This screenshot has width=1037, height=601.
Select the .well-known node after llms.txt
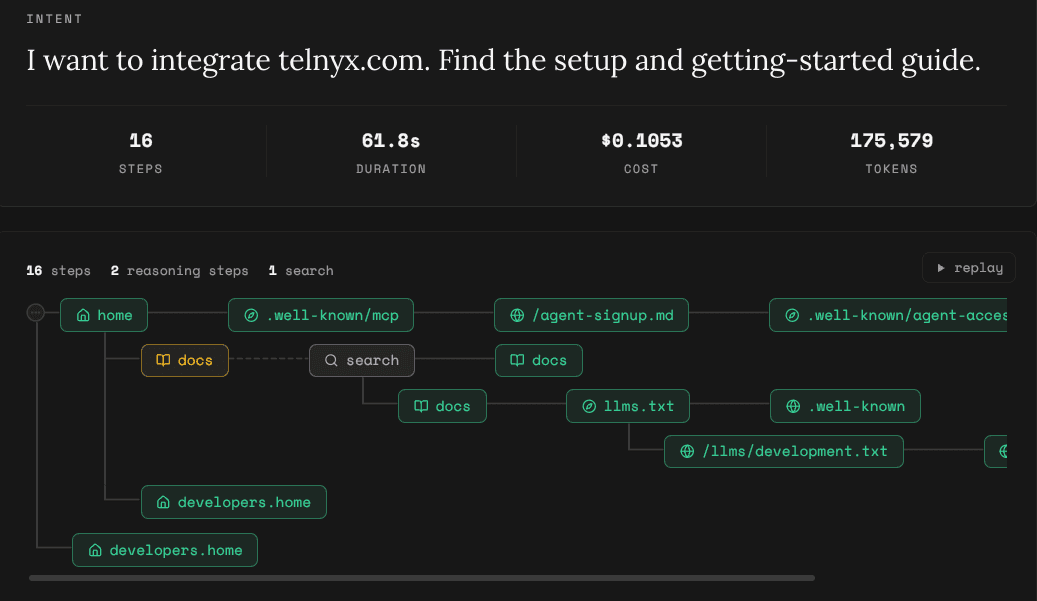pos(845,406)
